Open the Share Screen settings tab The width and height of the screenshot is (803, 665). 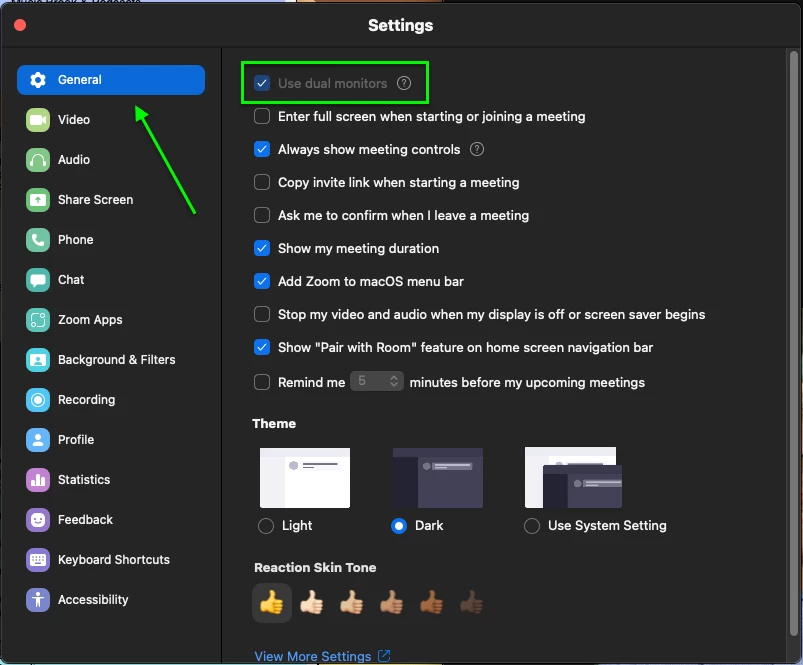point(111,200)
